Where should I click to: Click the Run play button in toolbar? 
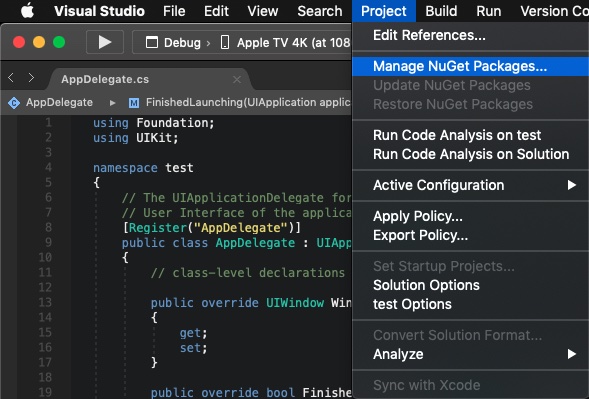105,42
